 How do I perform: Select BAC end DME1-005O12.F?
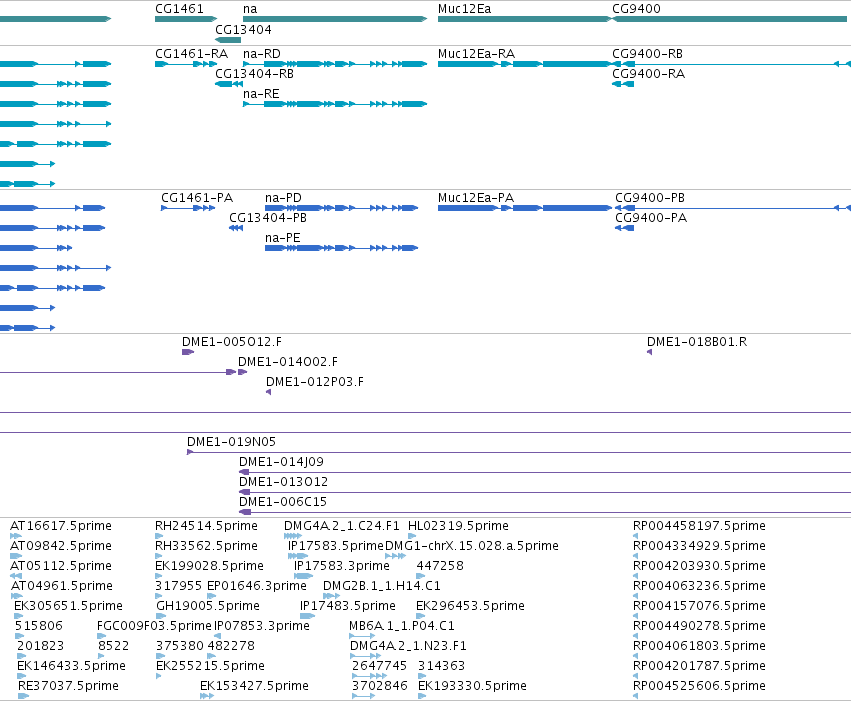coord(188,352)
